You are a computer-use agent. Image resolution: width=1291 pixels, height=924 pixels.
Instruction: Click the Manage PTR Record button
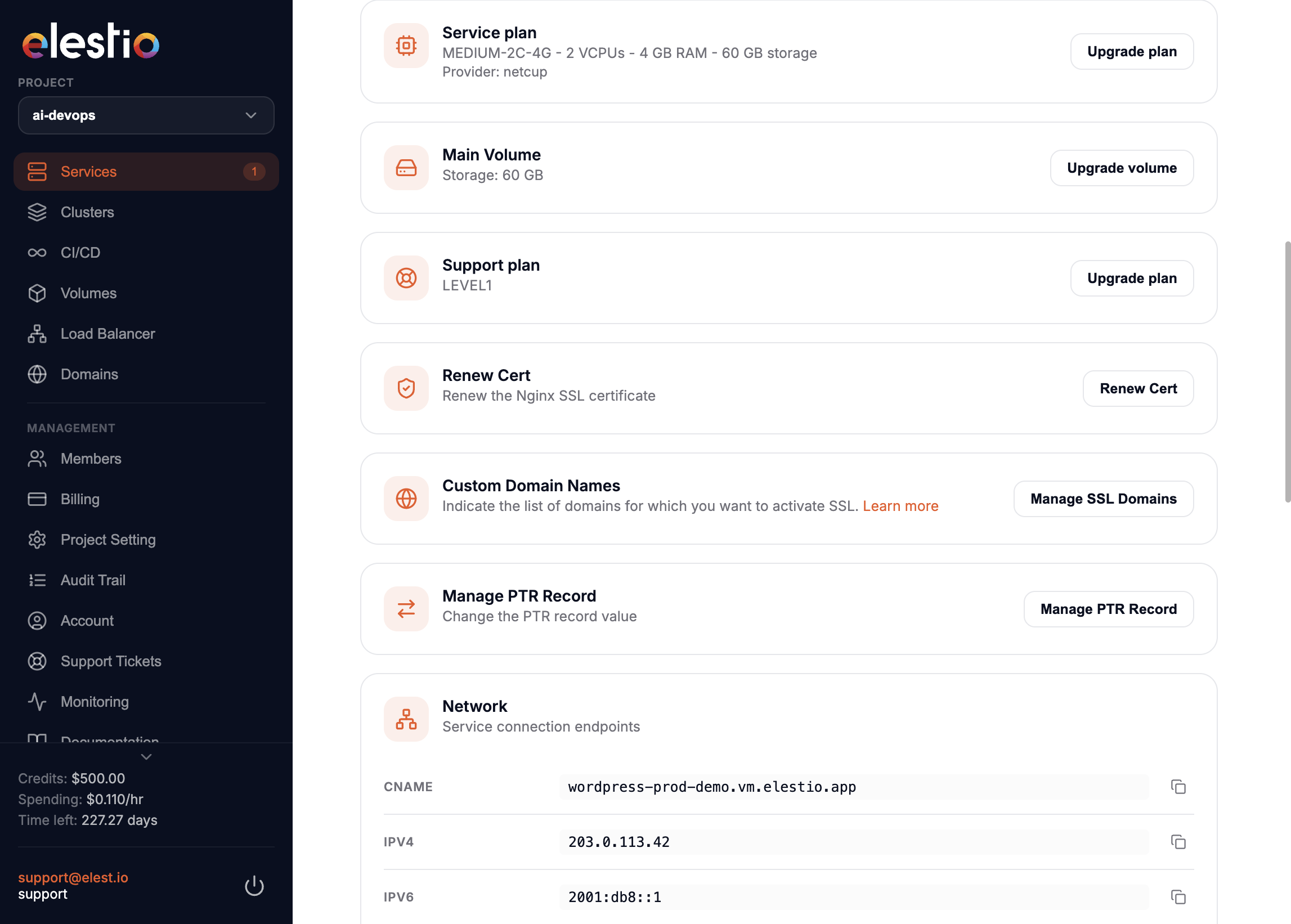click(1108, 609)
